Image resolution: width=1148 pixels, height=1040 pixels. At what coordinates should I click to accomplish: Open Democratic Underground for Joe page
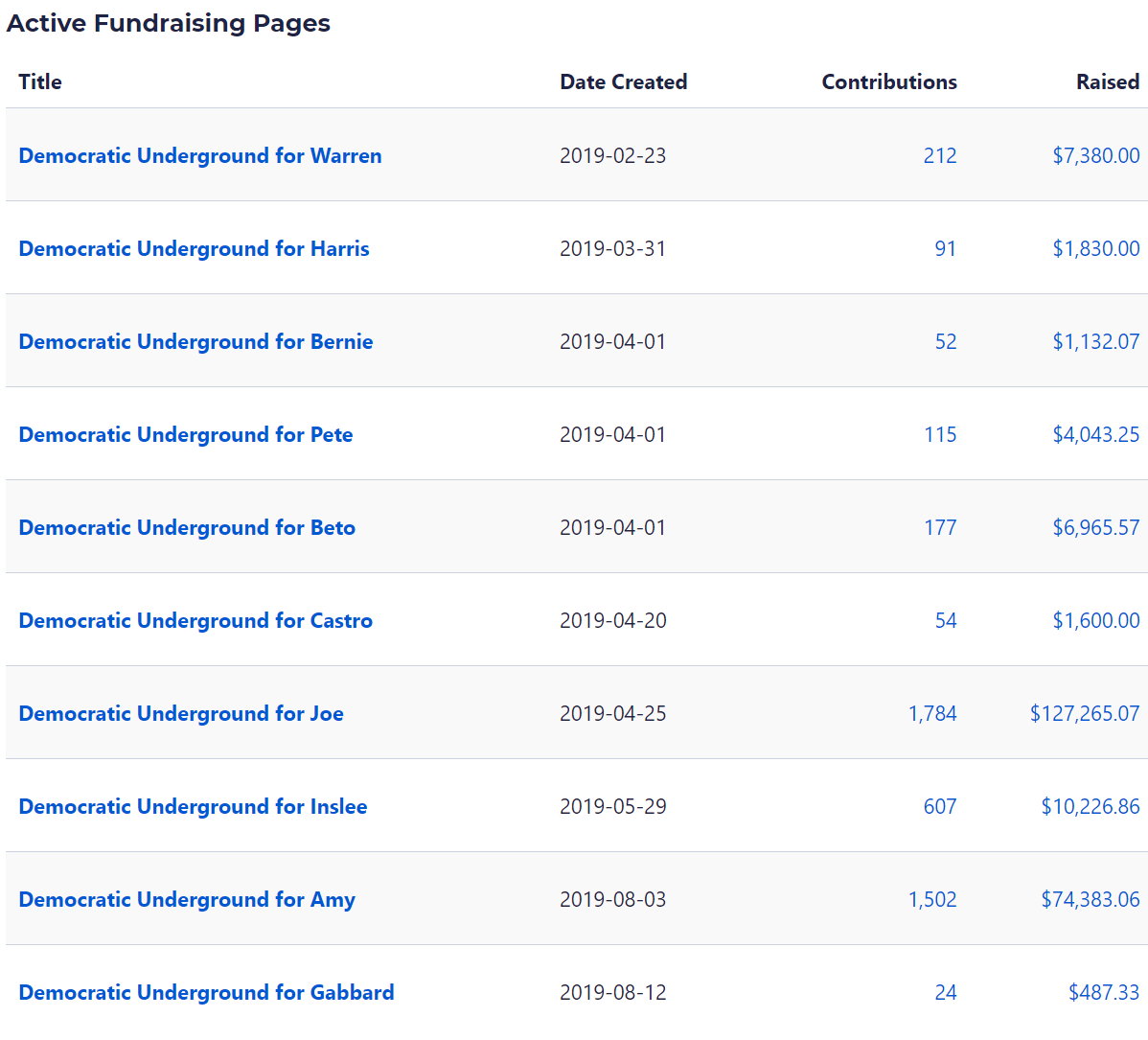181,713
